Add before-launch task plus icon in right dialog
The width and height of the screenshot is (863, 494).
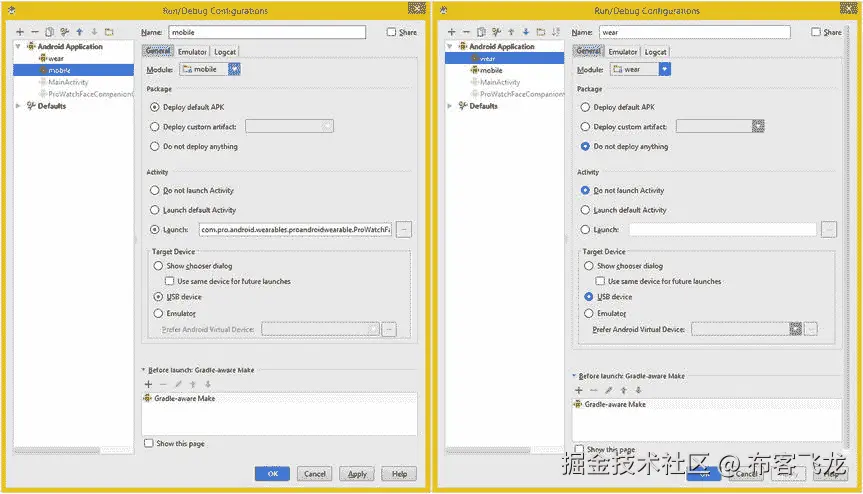coord(578,390)
